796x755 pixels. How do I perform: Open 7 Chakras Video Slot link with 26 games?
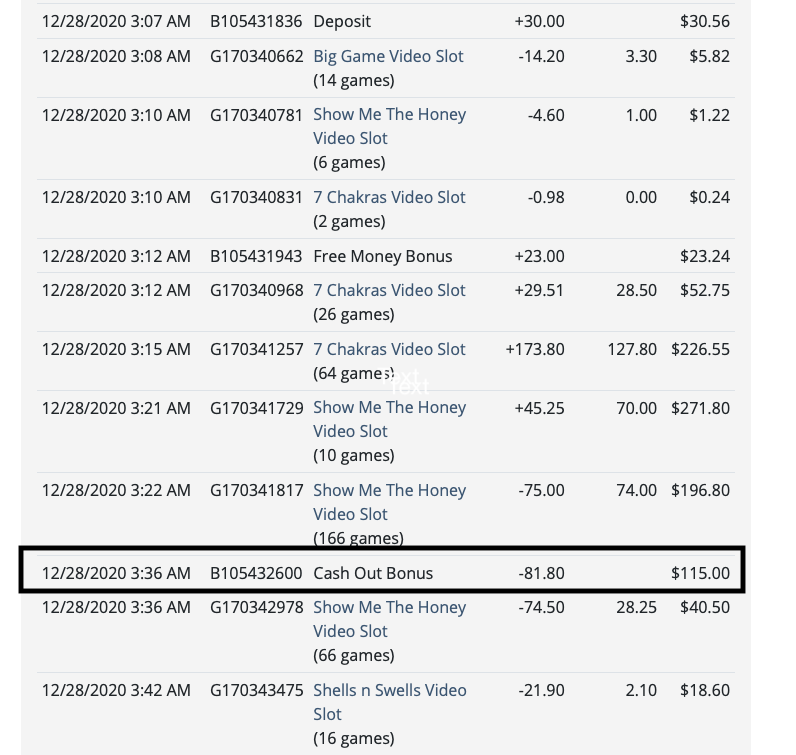(389, 290)
